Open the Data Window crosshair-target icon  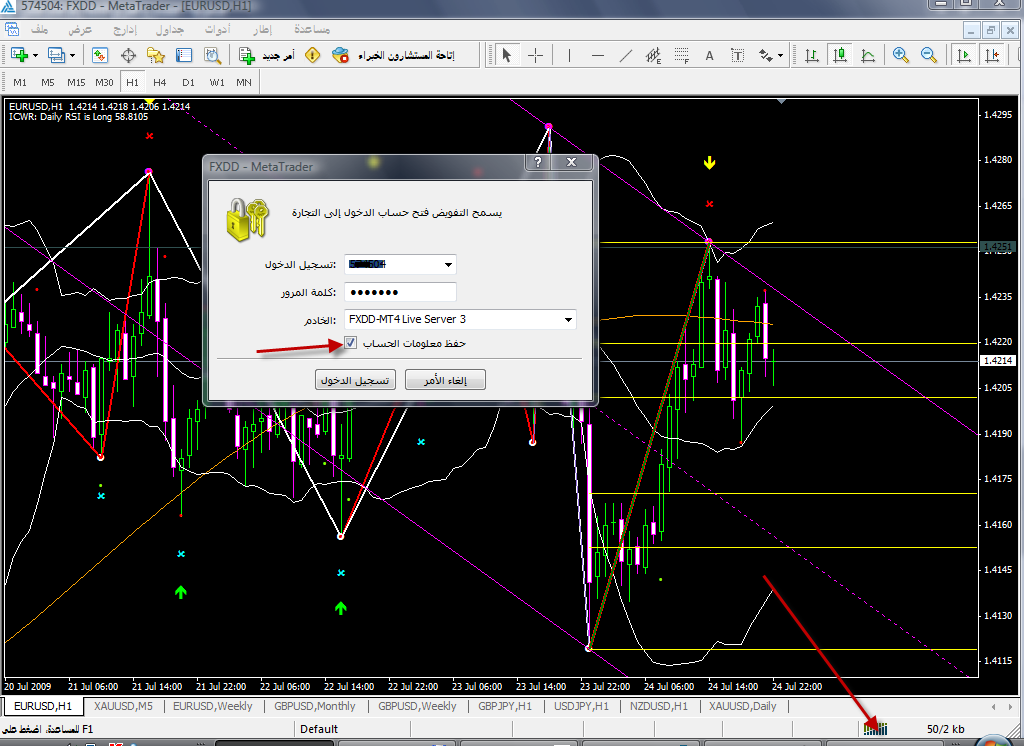128,56
